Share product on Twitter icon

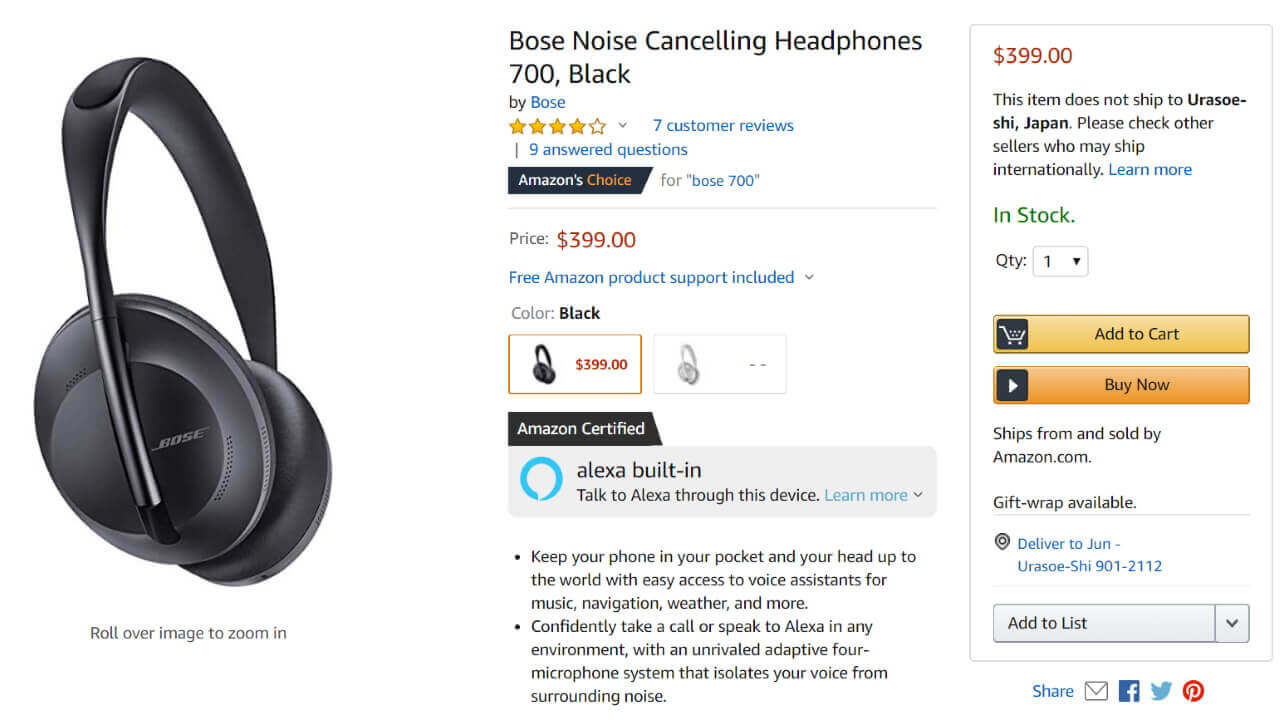pos(1161,691)
